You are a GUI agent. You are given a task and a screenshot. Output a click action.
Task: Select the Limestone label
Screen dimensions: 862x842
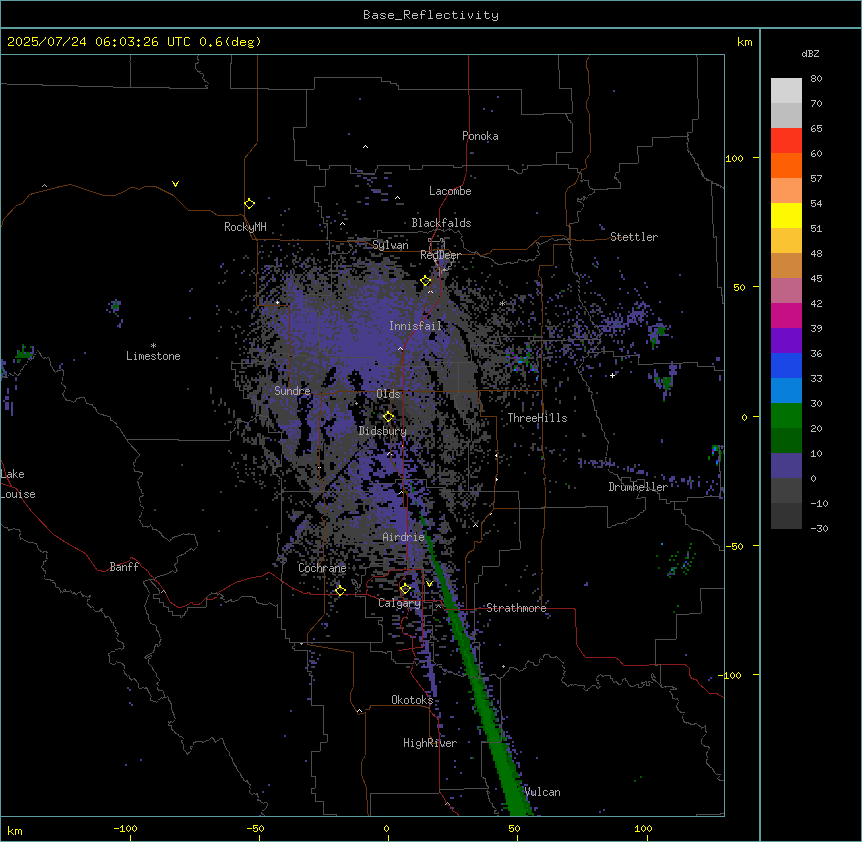pos(153,356)
